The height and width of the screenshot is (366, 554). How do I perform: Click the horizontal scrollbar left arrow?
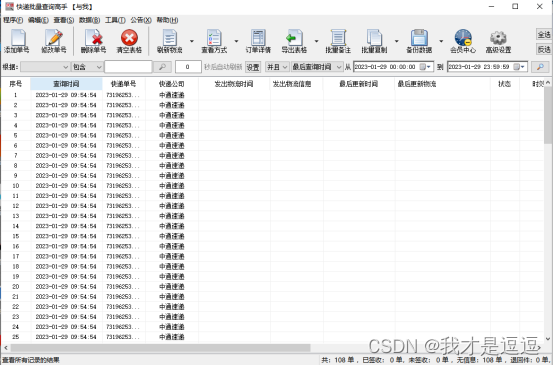[x=5, y=348]
